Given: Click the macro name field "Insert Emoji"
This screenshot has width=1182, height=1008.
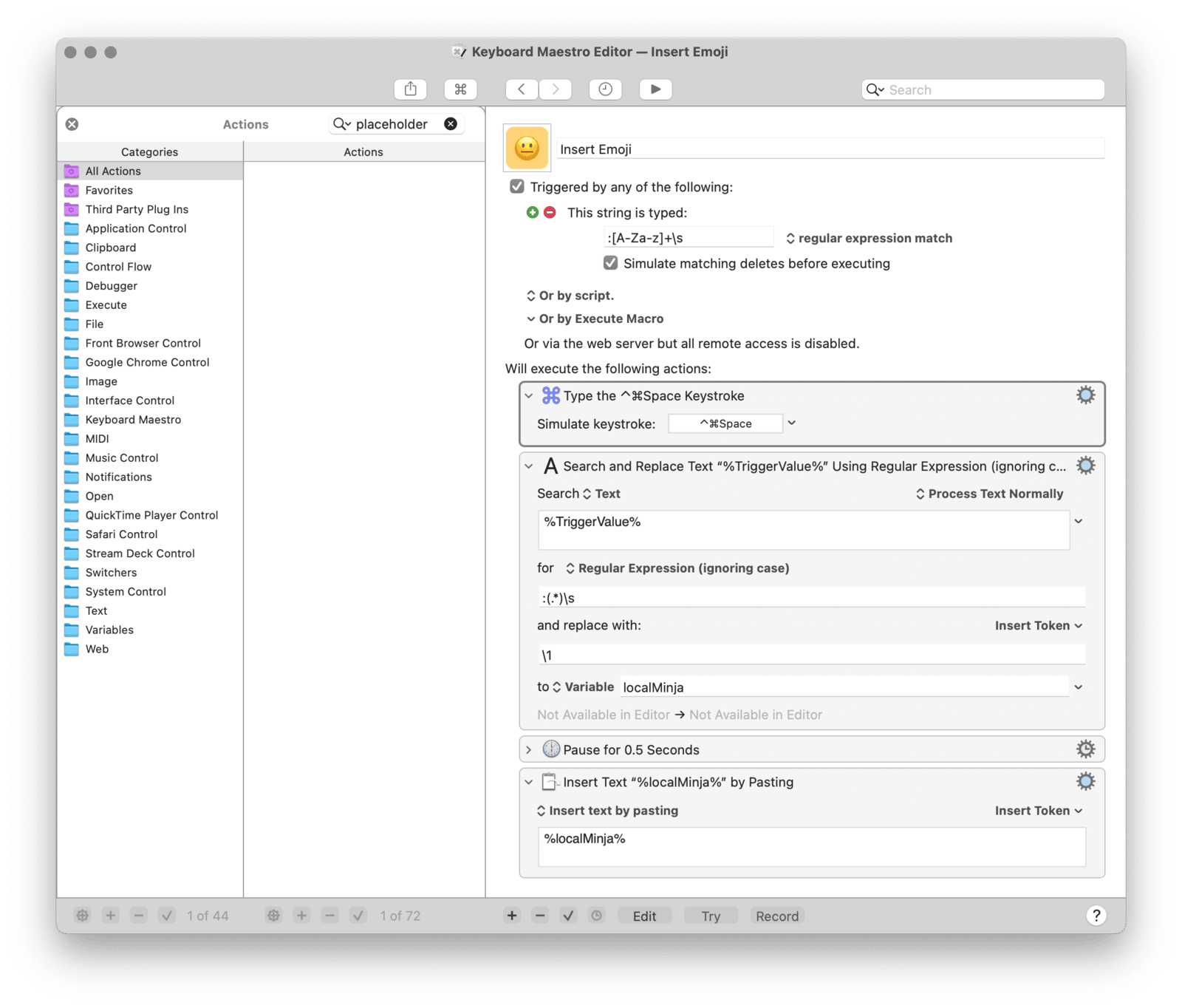Looking at the screenshot, I should tap(830, 149).
